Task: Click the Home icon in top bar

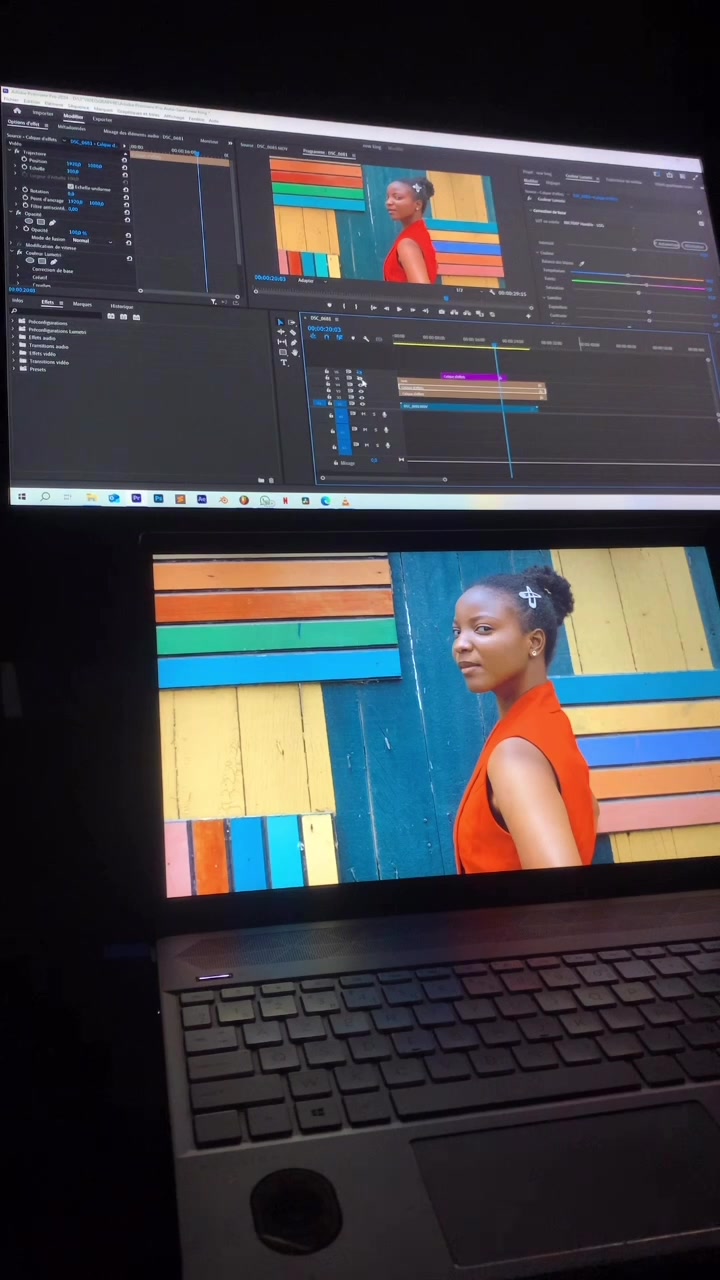Action: click(17, 111)
